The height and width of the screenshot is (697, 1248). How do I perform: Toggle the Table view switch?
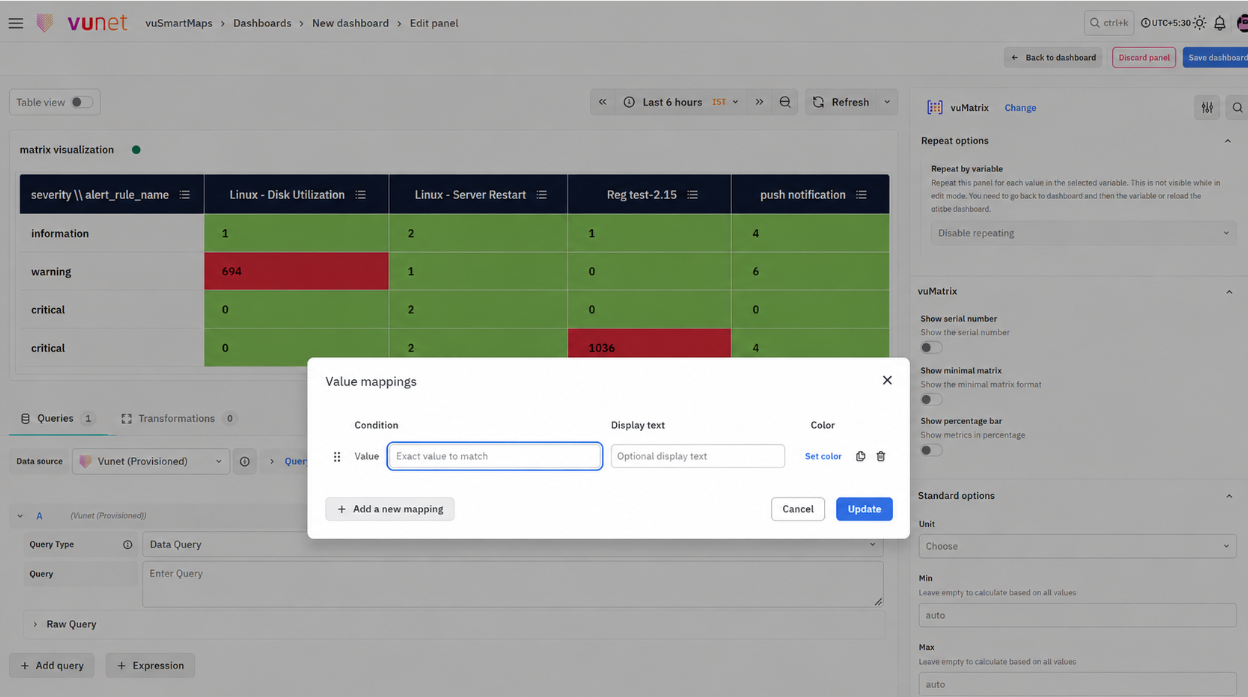point(82,102)
